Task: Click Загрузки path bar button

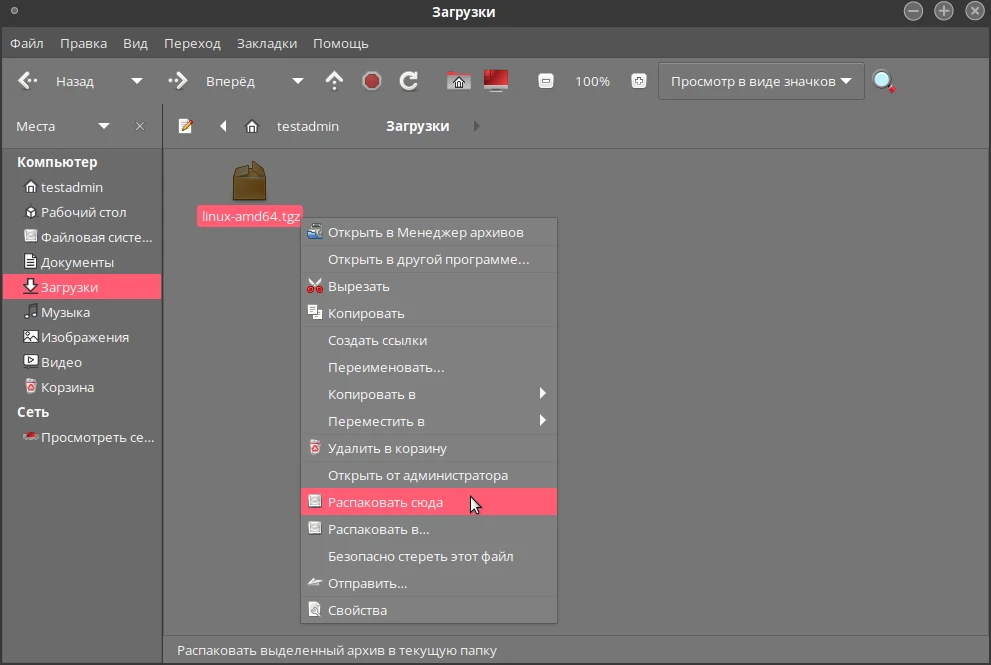Action: click(418, 126)
